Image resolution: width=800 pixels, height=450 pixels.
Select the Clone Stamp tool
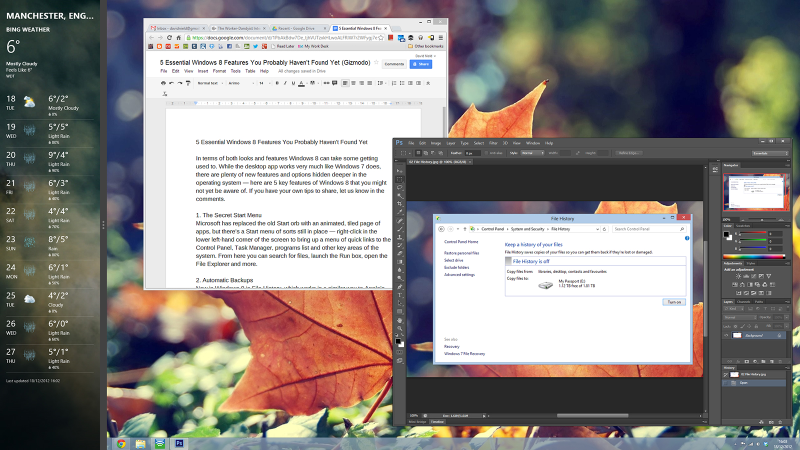coord(399,237)
